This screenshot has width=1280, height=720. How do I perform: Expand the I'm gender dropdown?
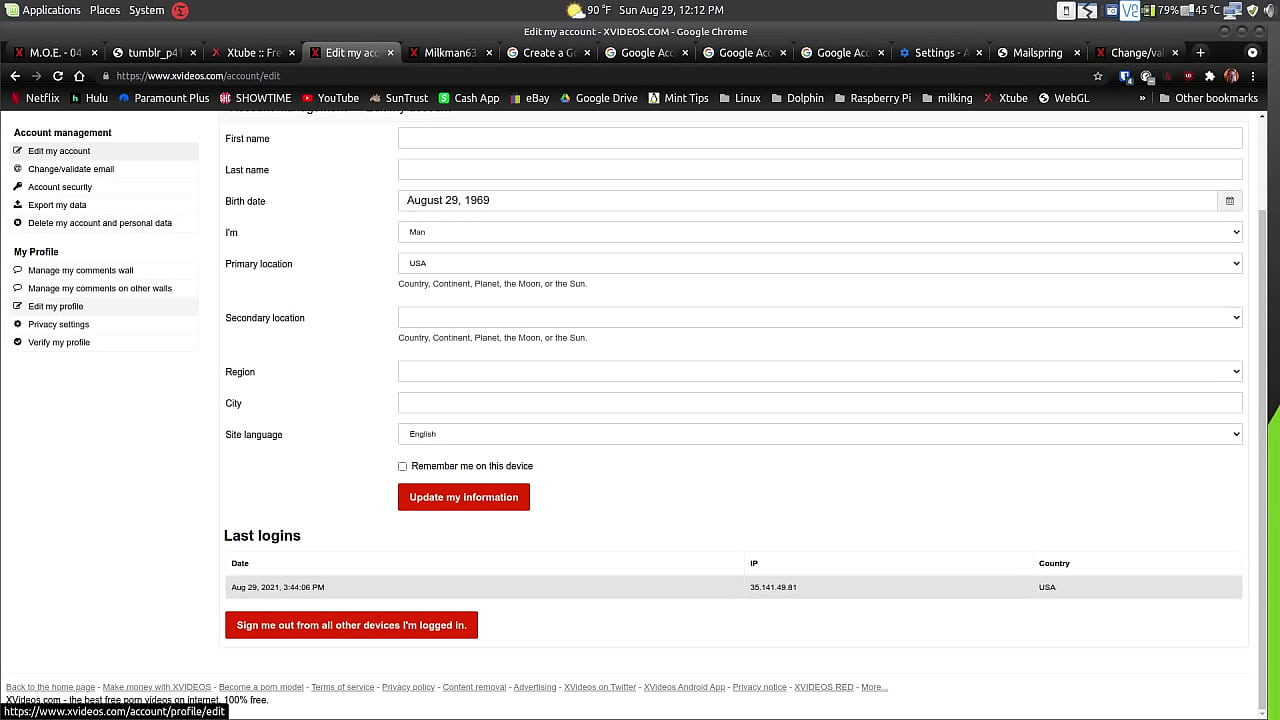click(819, 232)
